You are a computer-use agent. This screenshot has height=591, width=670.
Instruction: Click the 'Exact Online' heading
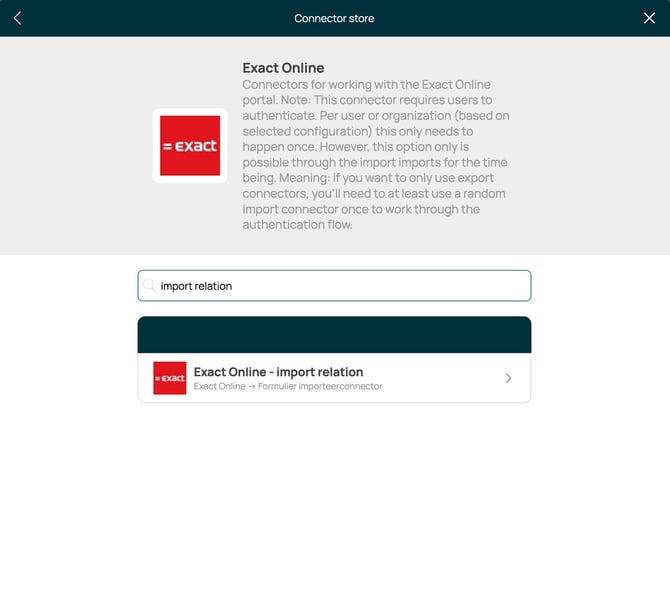pos(283,68)
